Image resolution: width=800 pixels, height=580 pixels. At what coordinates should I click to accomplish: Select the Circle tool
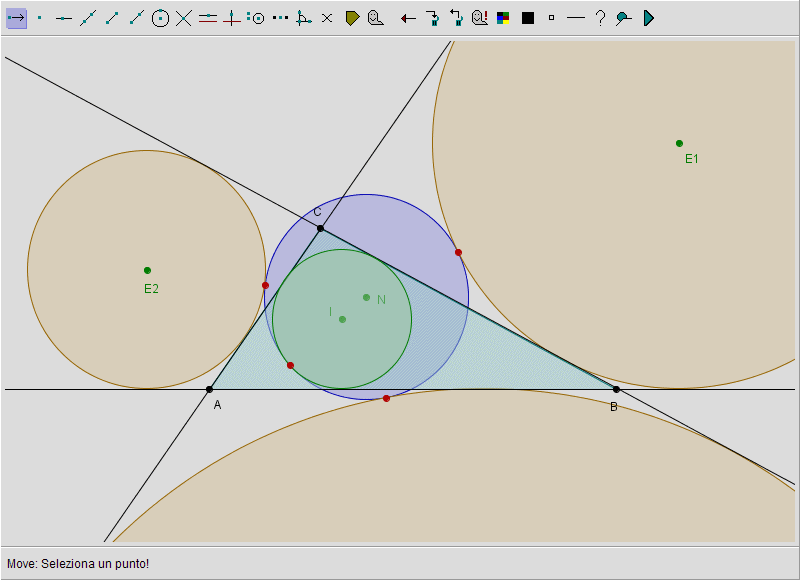[x=160, y=18]
